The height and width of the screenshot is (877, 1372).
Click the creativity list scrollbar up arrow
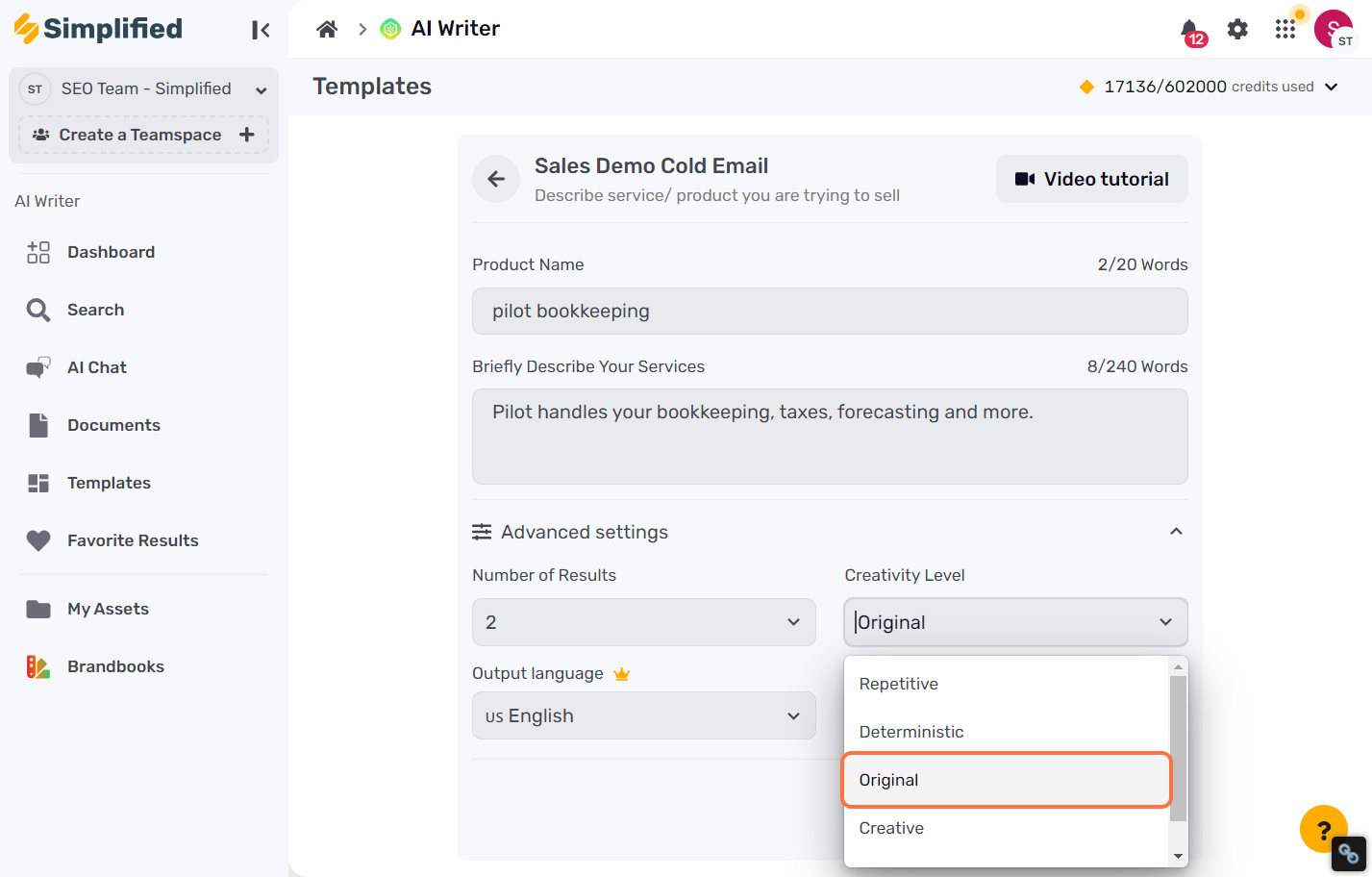(x=1179, y=666)
